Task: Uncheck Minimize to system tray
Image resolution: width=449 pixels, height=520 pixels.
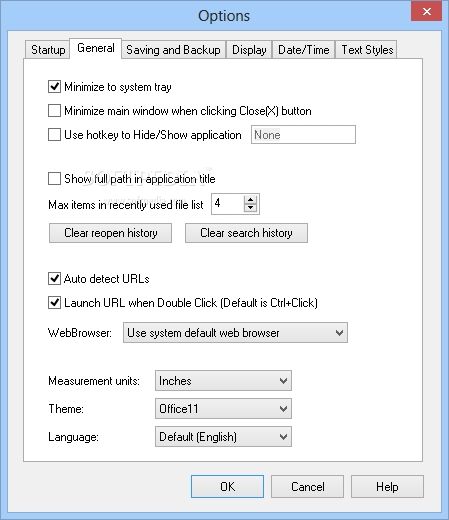Action: coord(54,87)
